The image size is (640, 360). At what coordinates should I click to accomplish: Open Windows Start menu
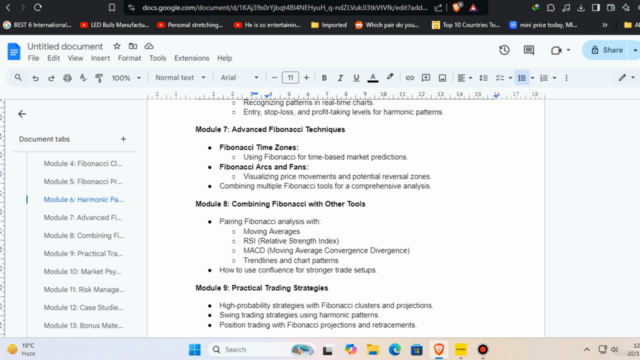tap(195, 349)
